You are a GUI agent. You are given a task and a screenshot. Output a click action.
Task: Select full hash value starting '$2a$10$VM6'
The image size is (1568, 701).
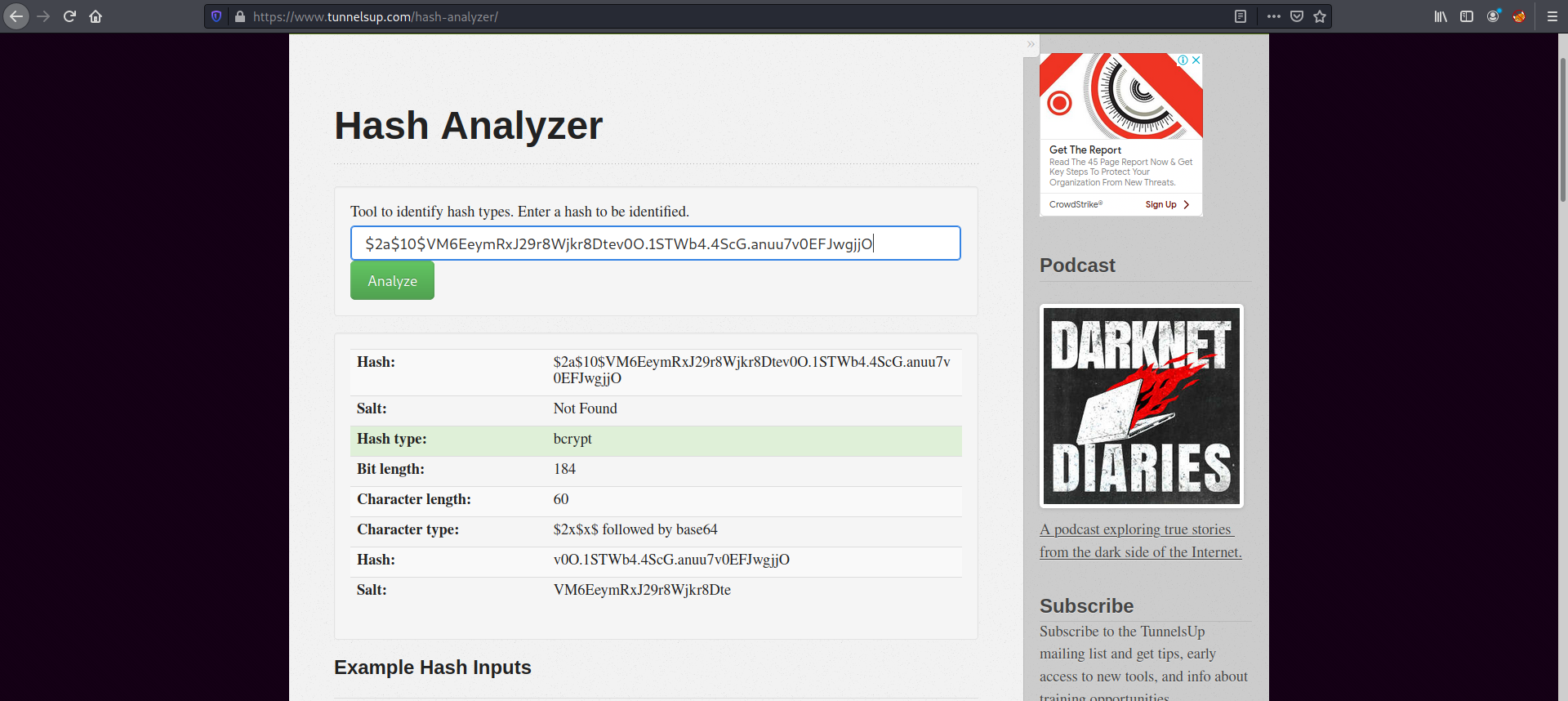tap(751, 370)
